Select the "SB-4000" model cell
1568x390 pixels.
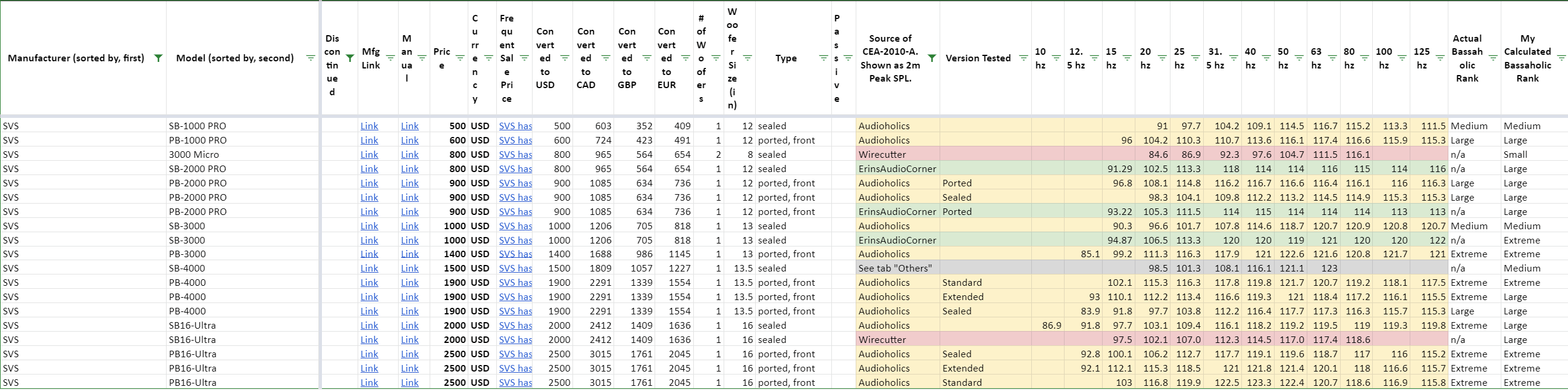(x=243, y=268)
